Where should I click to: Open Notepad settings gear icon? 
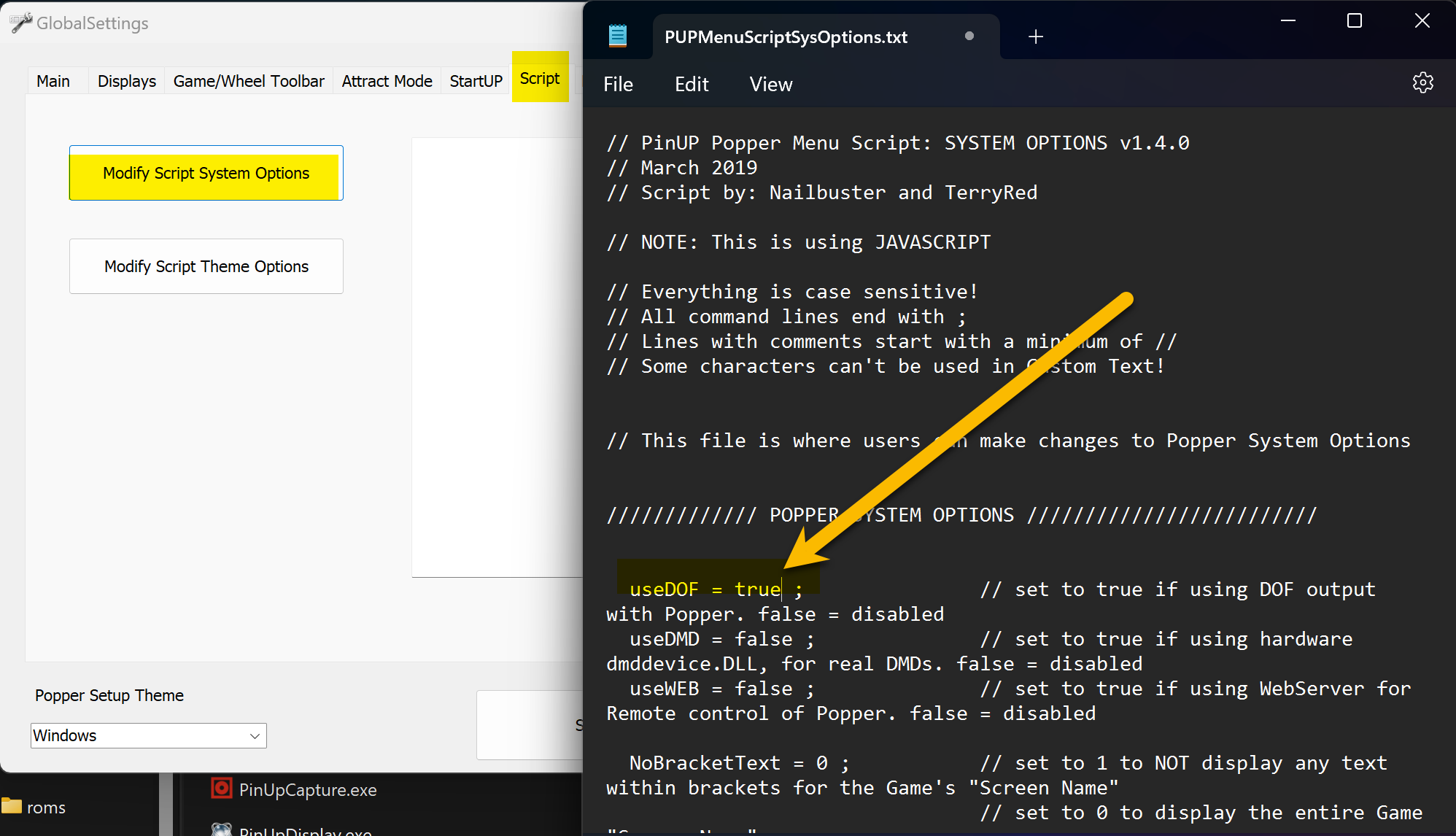1422,82
